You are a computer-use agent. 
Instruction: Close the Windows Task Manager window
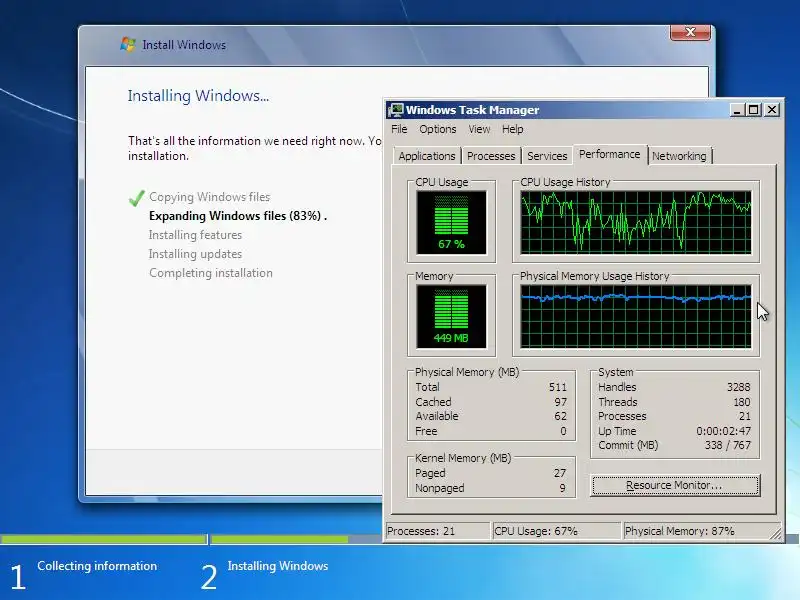pyautogui.click(x=772, y=110)
